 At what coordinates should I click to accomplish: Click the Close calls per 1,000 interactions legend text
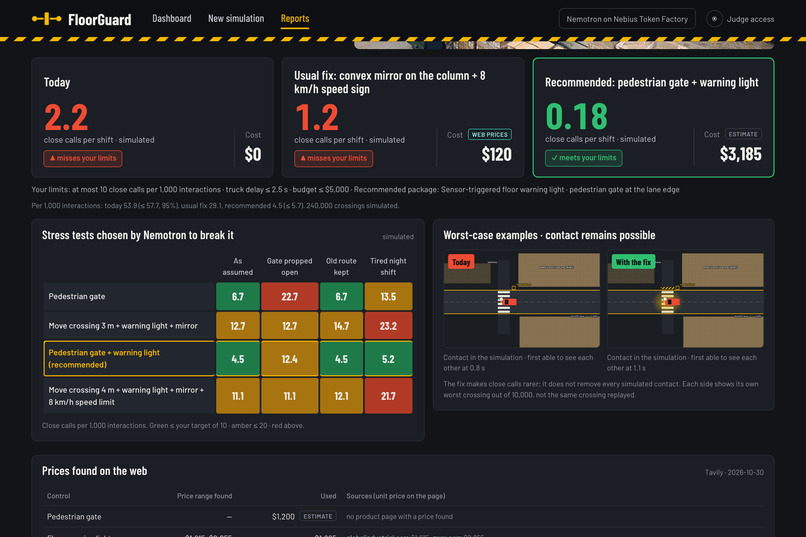coord(173,425)
